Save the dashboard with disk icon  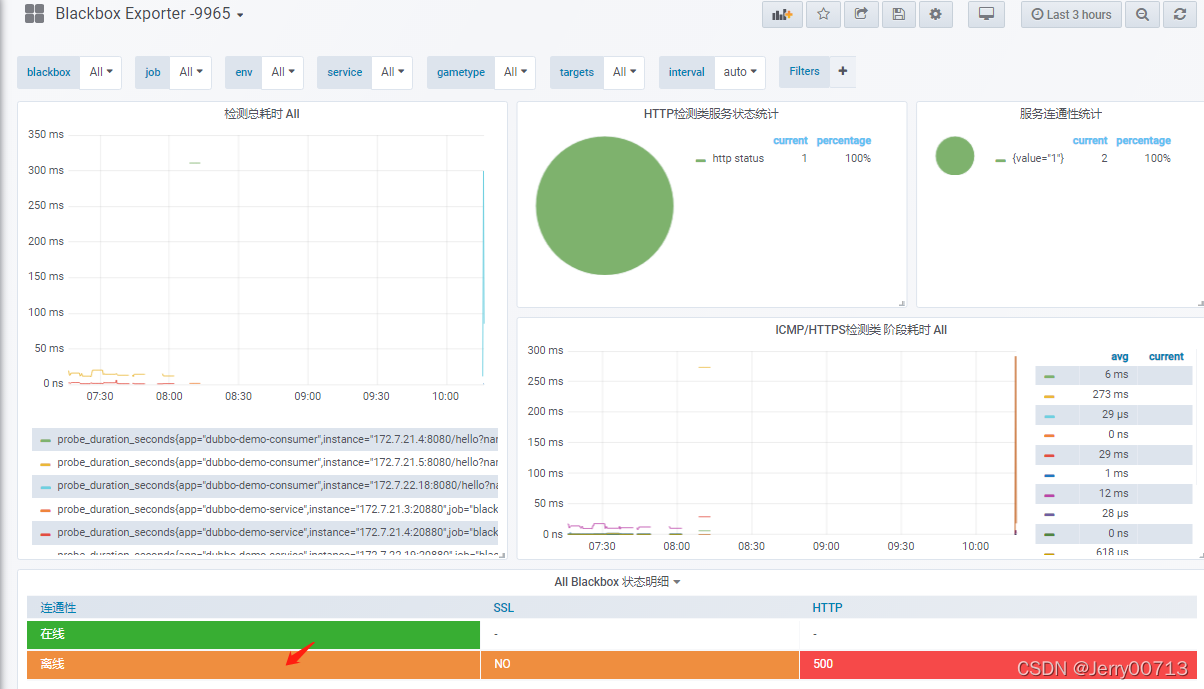click(898, 14)
